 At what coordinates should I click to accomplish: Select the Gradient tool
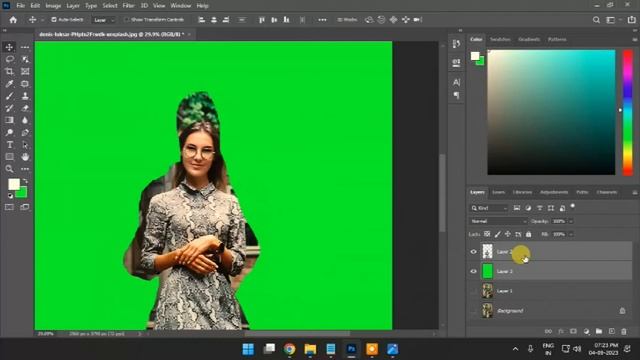(x=9, y=120)
